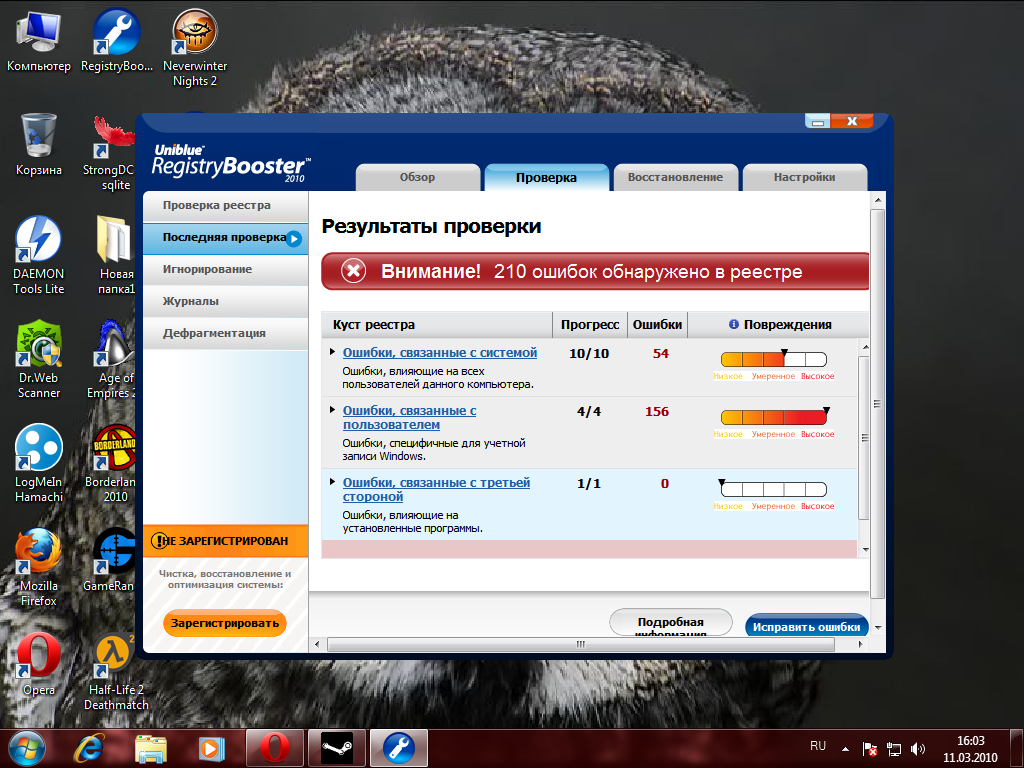This screenshot has width=1024, height=768.
Task: Click the horizontal scrollbar right arrow
Action: (861, 645)
